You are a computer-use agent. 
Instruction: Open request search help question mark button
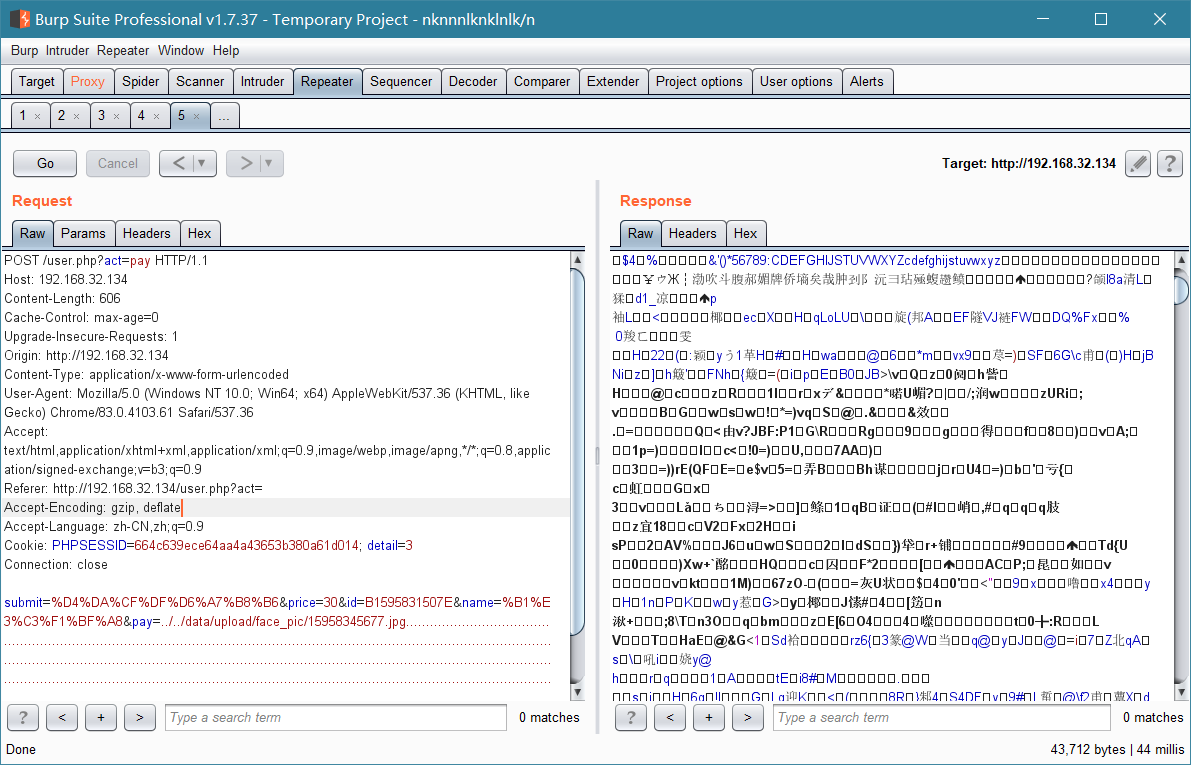pos(23,717)
